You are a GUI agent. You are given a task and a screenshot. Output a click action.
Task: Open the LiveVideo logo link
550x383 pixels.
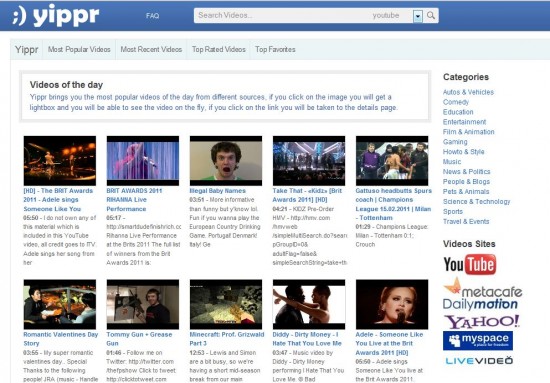(x=479, y=361)
